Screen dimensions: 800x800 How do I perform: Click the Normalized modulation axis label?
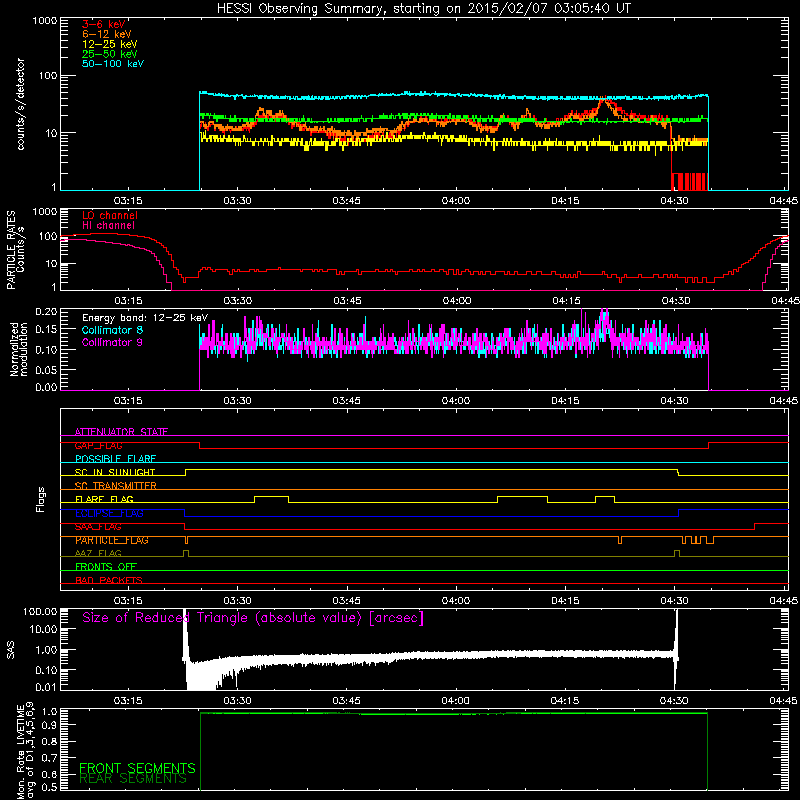[x=18, y=349]
